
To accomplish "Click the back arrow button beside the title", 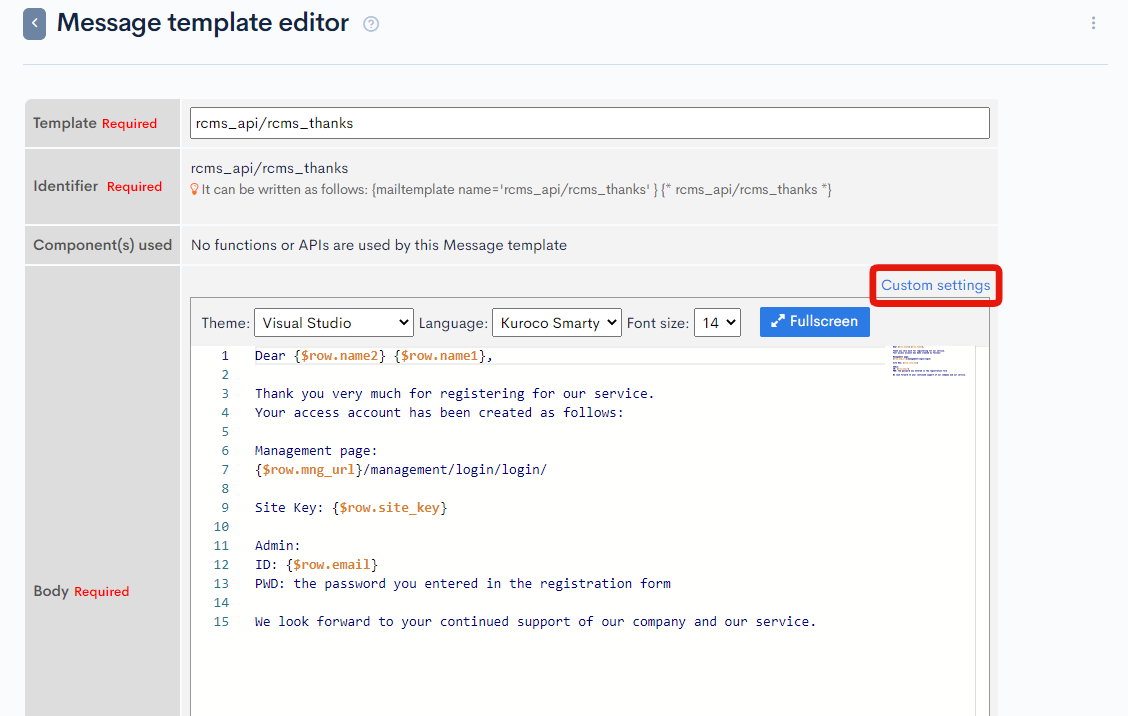I will [x=34, y=24].
